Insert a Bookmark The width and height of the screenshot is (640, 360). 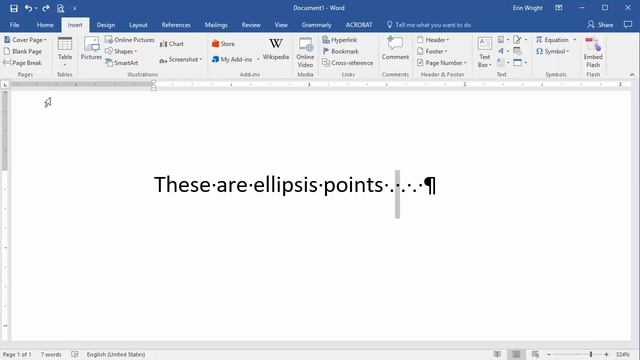tap(340, 51)
